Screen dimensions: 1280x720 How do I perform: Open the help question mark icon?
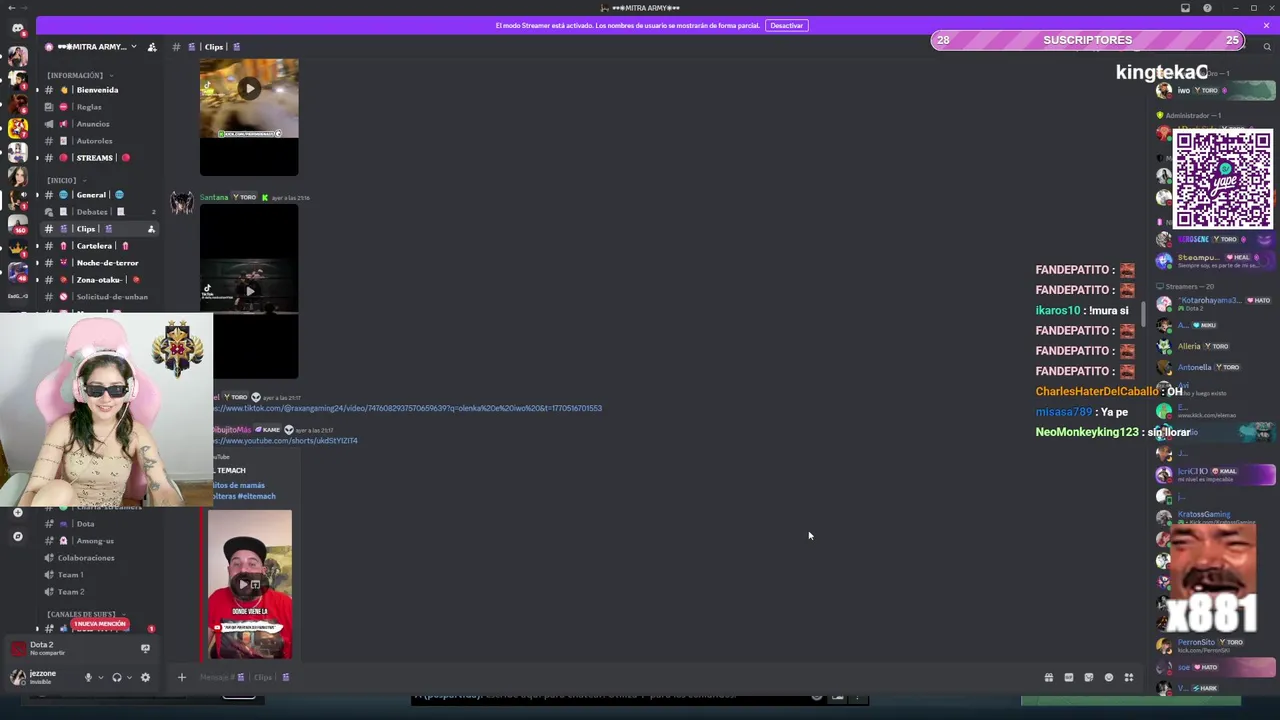click(x=1207, y=8)
